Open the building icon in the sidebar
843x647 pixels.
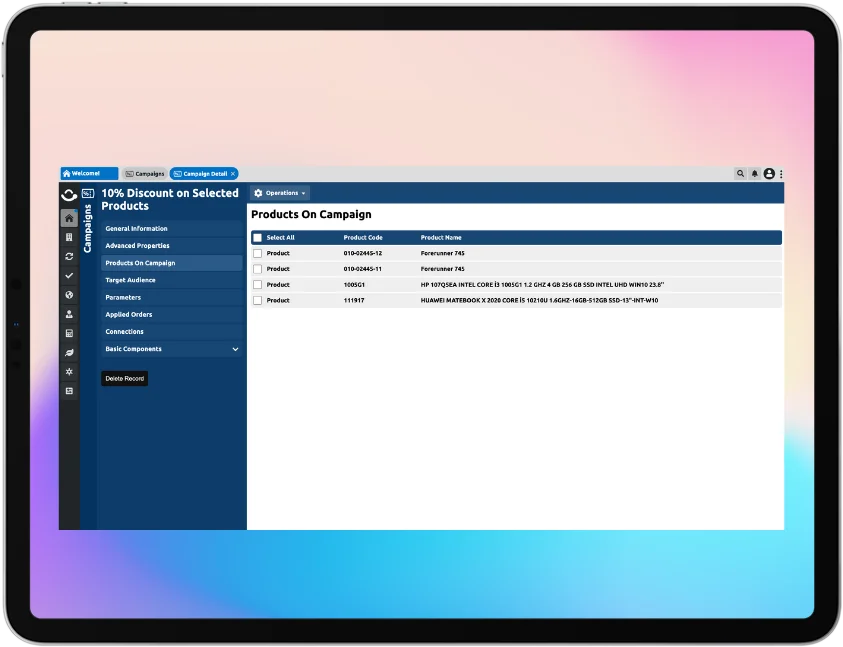(x=69, y=237)
